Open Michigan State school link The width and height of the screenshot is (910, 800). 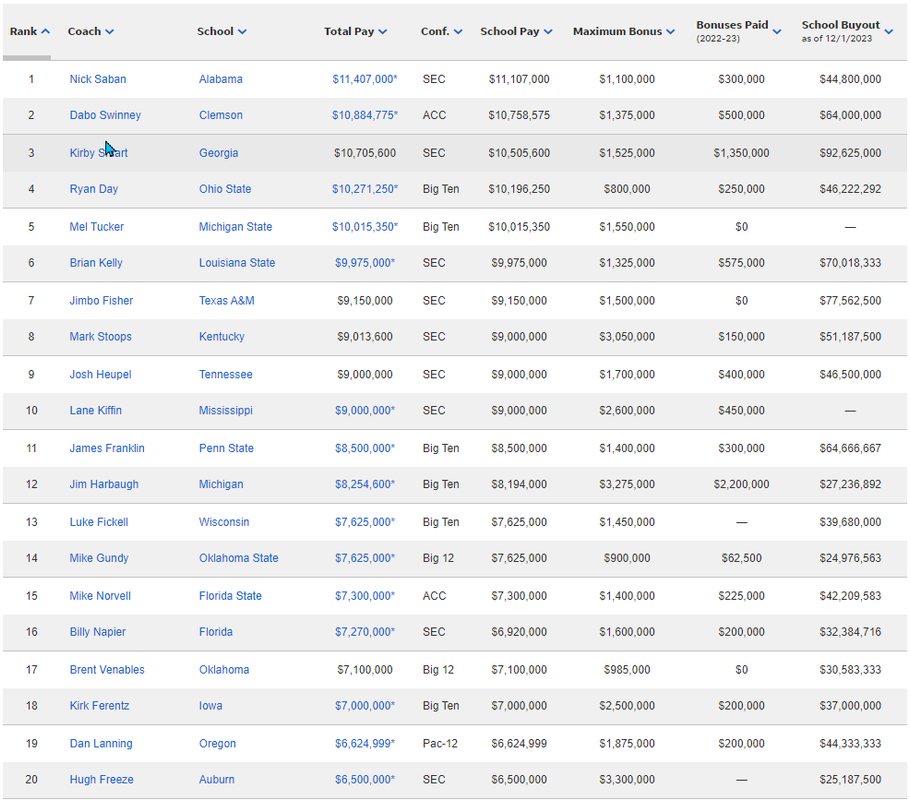coord(236,226)
